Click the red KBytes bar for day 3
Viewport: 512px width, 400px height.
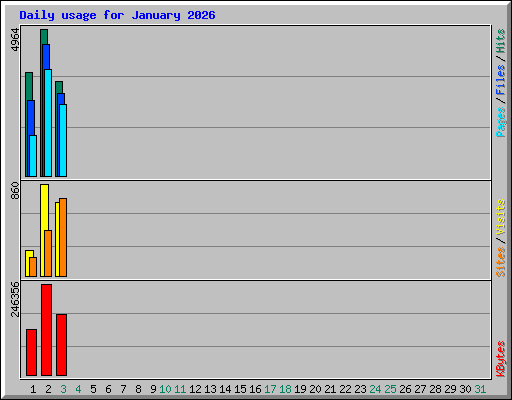61,345
